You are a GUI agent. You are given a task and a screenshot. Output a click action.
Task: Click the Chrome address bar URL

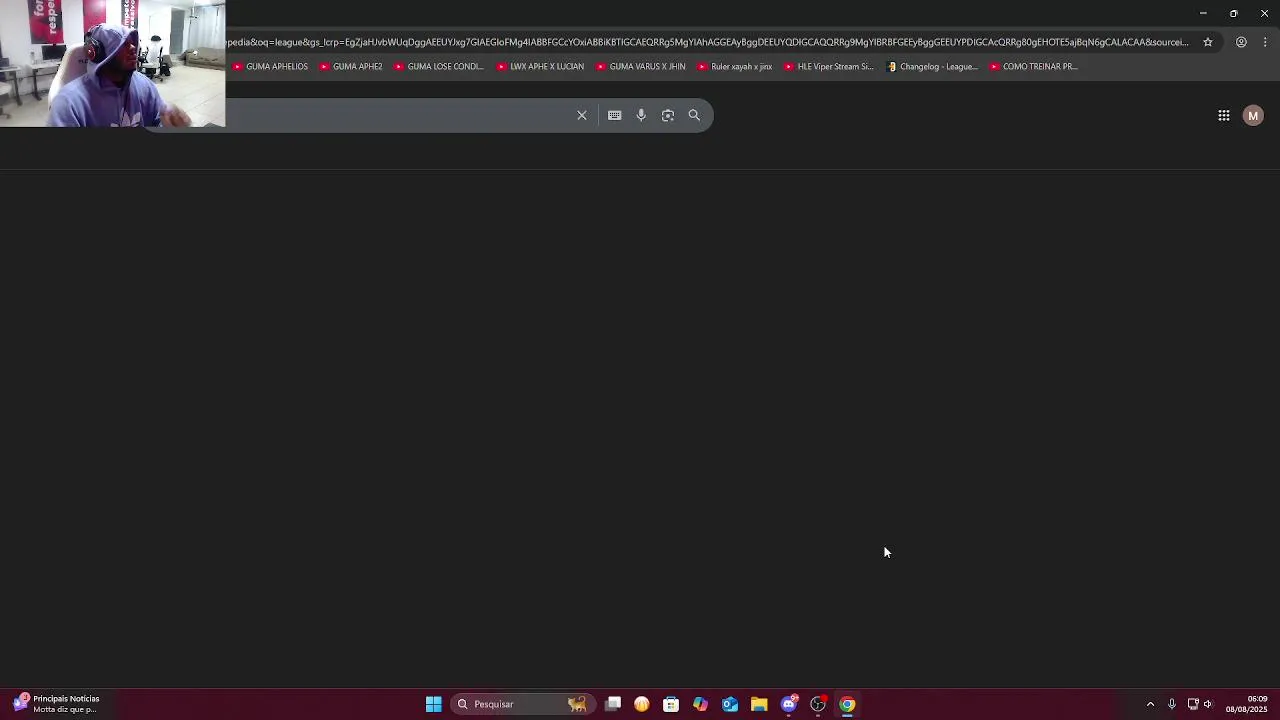click(708, 42)
